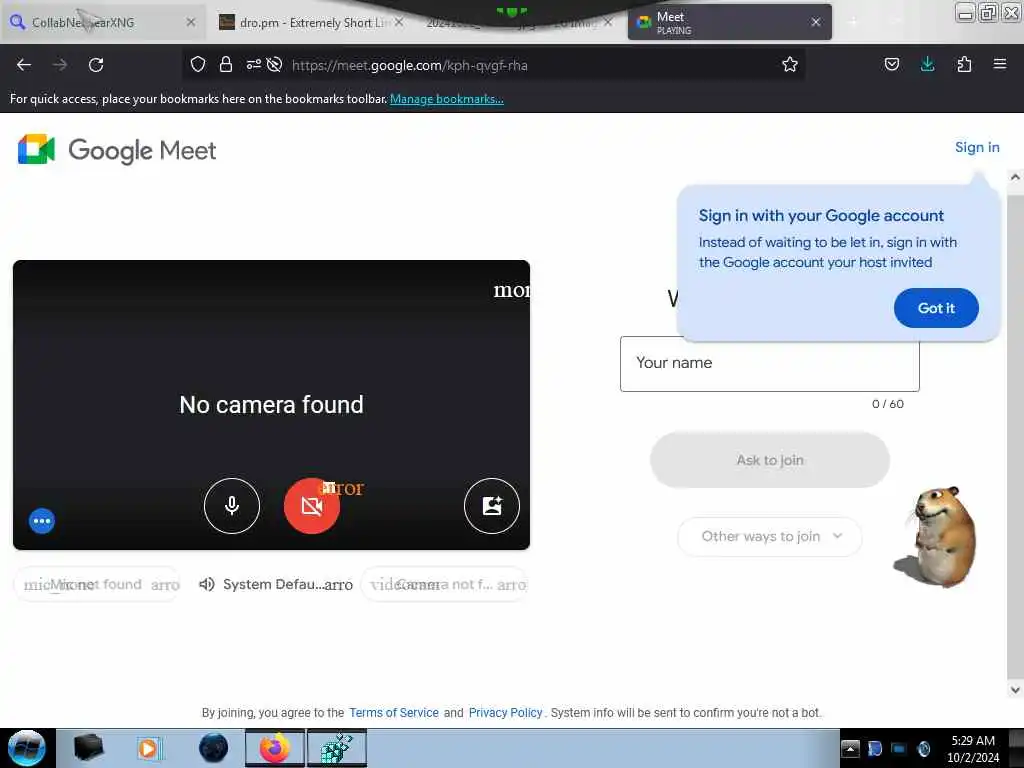
Task: Open the apply visual effects button
Action: point(491,505)
